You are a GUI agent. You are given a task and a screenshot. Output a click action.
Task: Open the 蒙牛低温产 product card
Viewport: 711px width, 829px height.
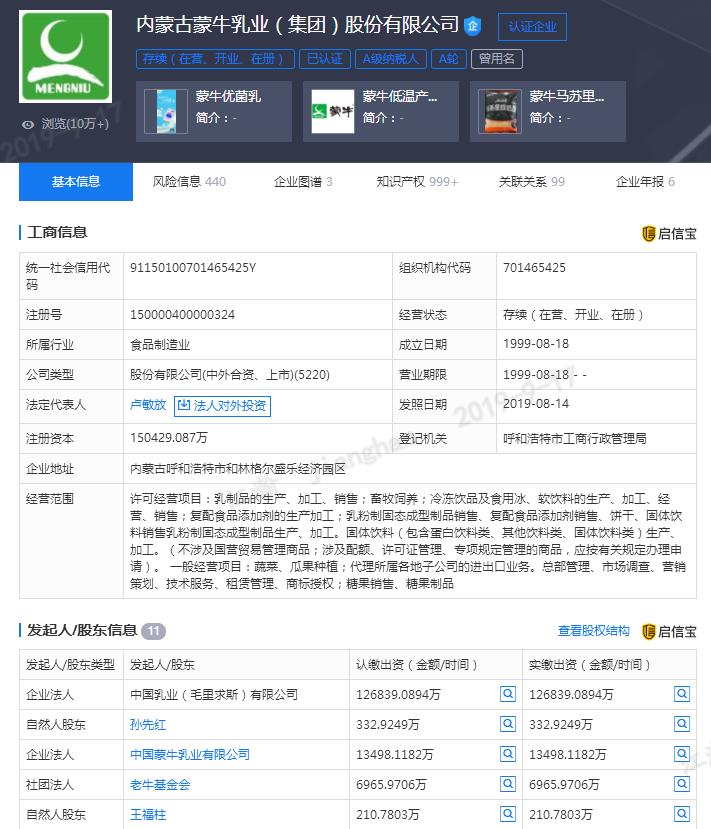[x=381, y=111]
